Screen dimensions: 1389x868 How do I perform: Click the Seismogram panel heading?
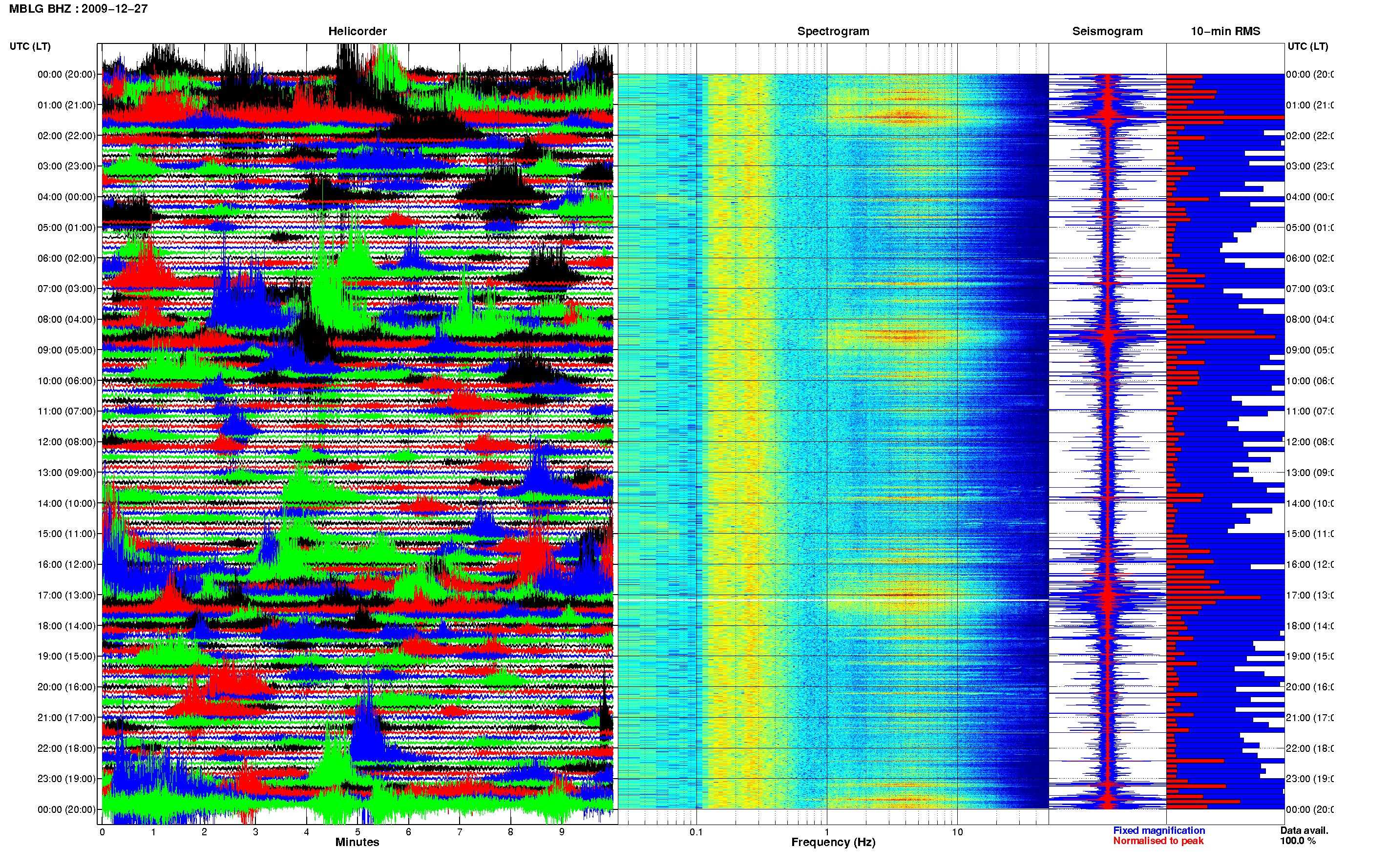click(x=1107, y=31)
